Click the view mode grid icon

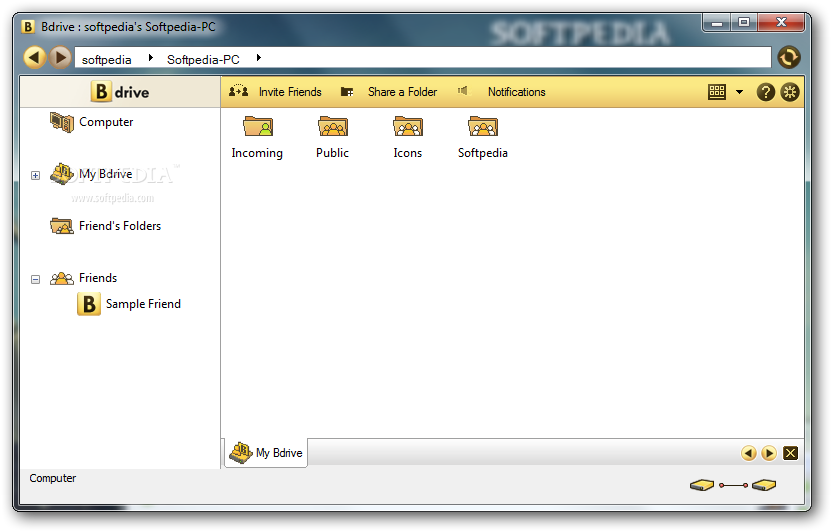pos(717,92)
